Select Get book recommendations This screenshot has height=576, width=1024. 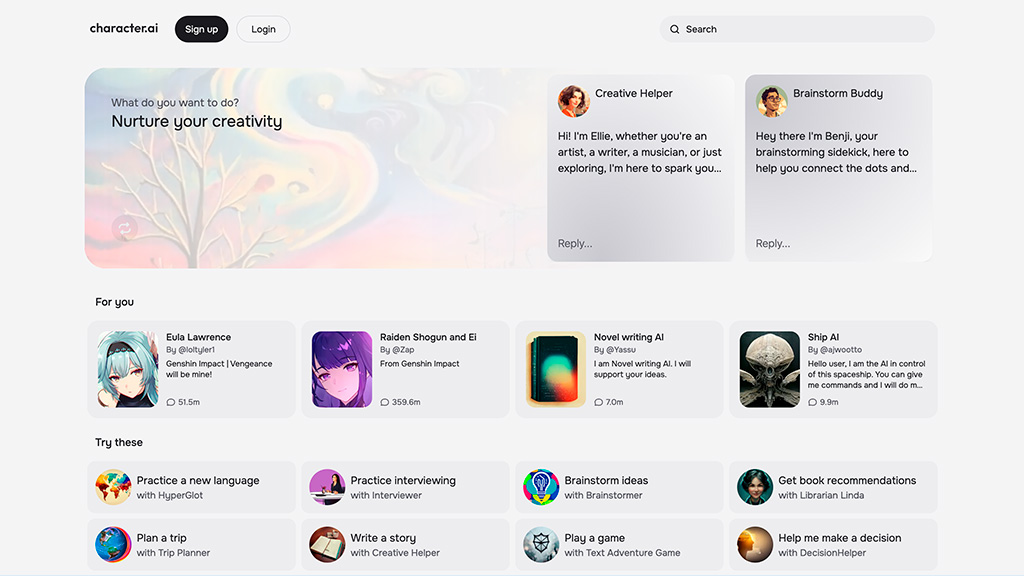833,487
